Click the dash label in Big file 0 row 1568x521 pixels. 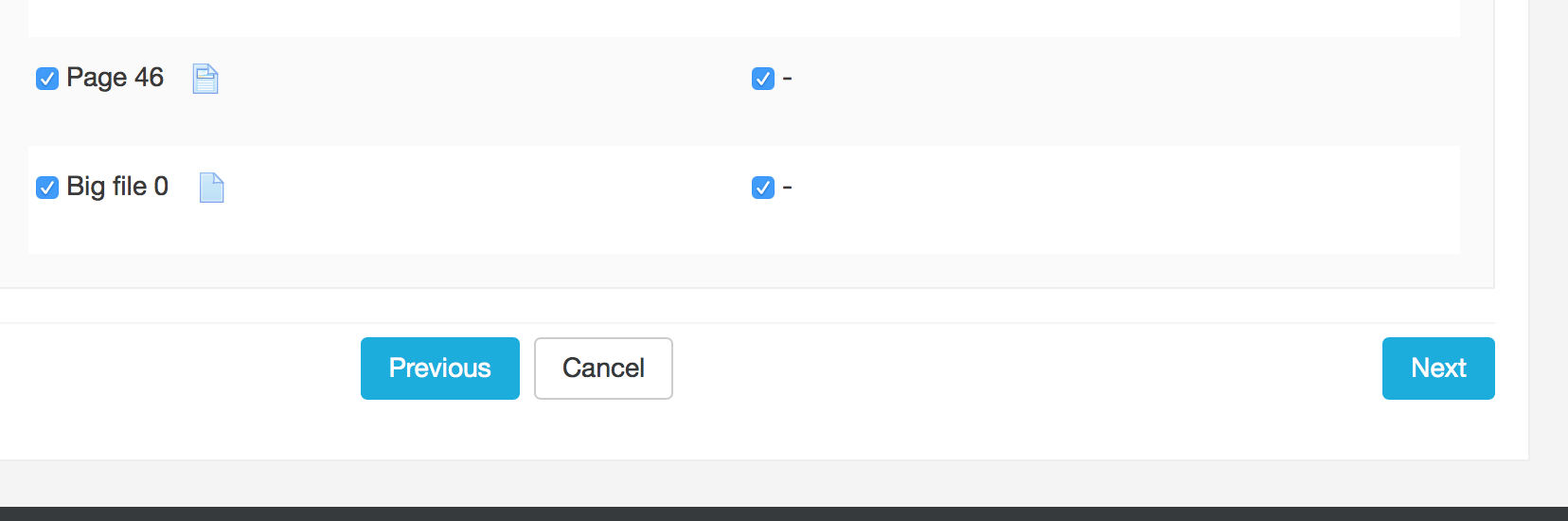pyautogui.click(x=787, y=188)
